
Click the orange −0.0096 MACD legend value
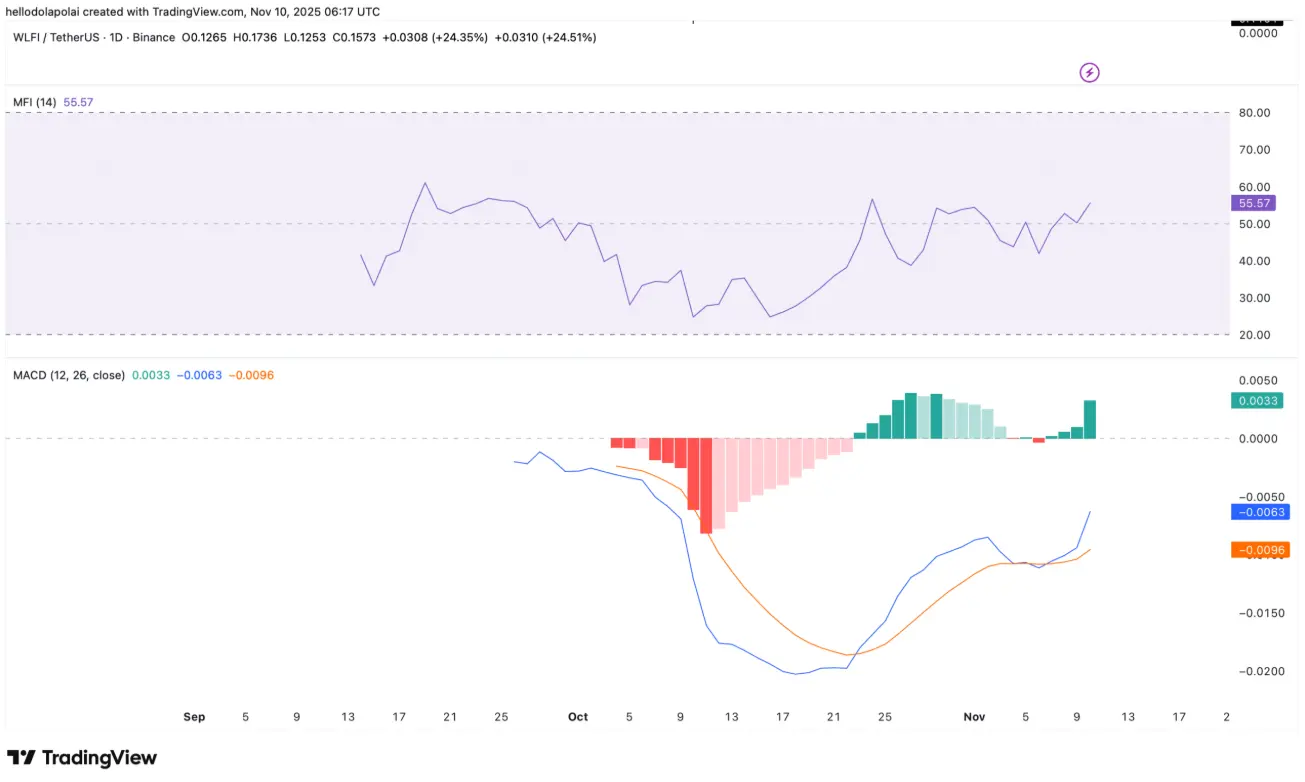click(x=251, y=375)
